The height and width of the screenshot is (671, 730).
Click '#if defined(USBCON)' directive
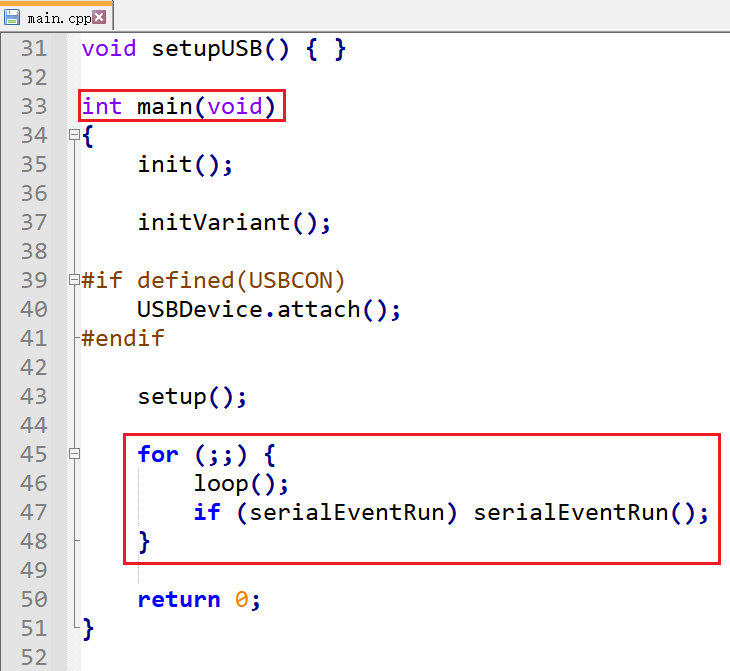pos(213,281)
